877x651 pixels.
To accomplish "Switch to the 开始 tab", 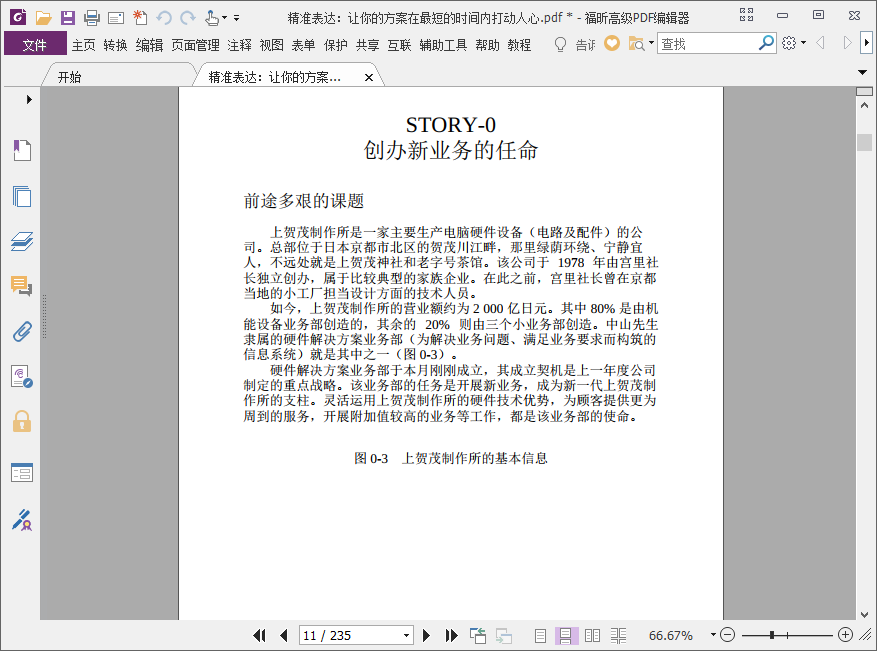I will coord(70,77).
